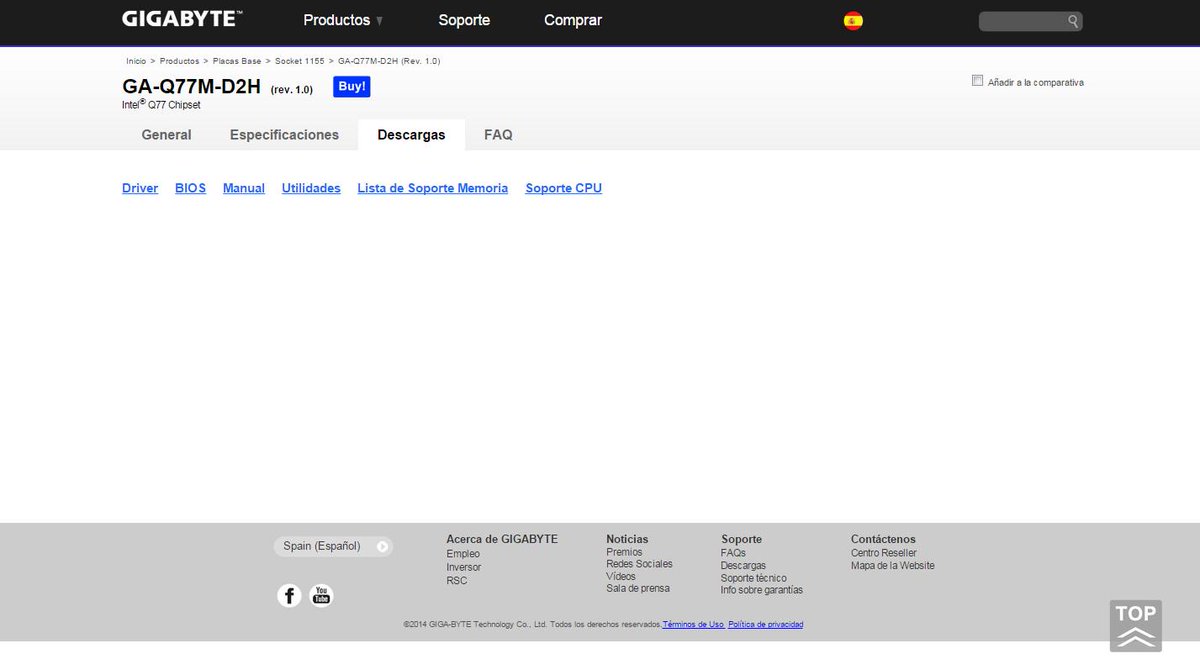Click 'Intel® Q77 Chipset' subtitle text
Image resolution: width=1200 pixels, height=659 pixels.
click(161, 103)
